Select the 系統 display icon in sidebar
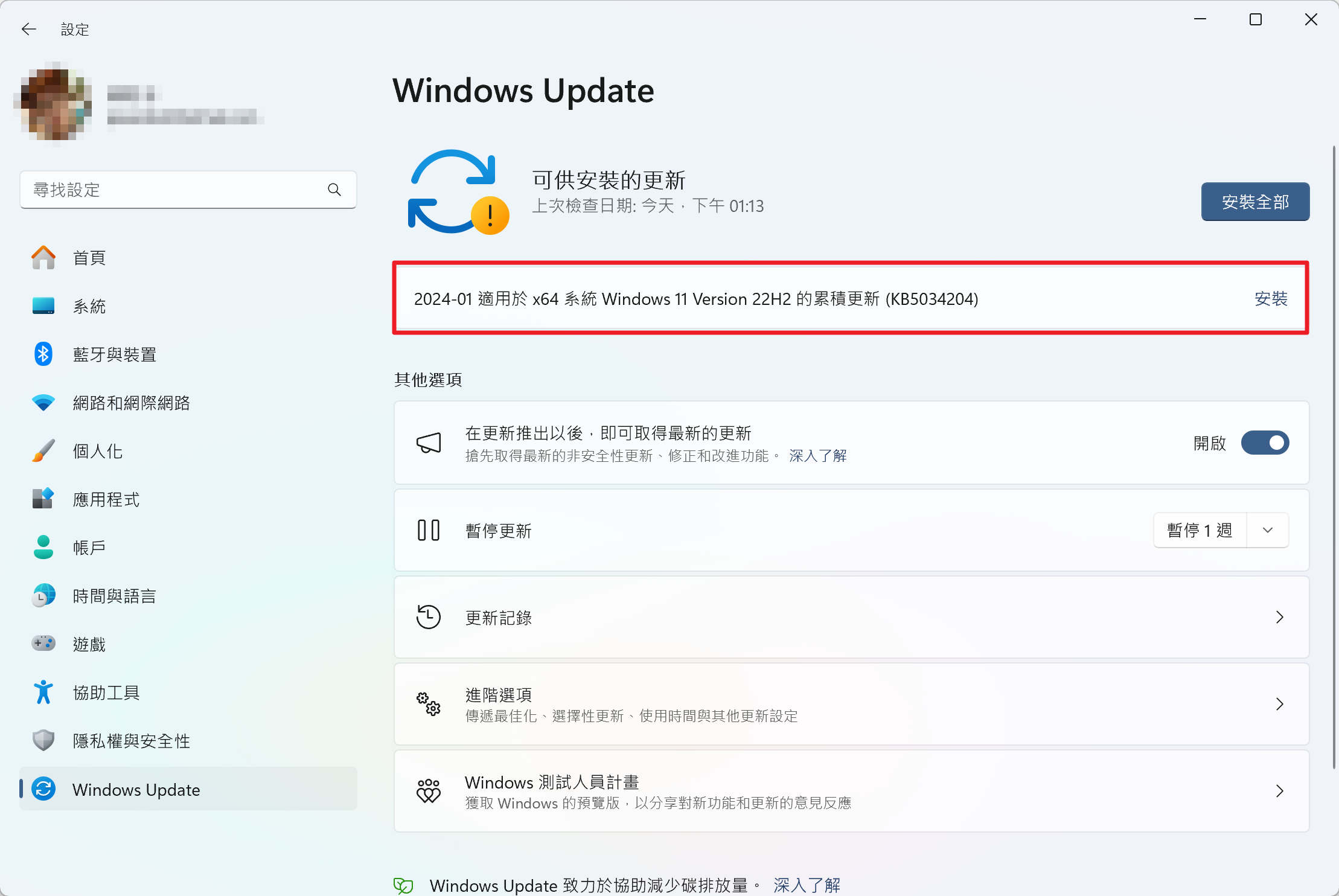Screen dimensions: 1339x896 coord(43,306)
